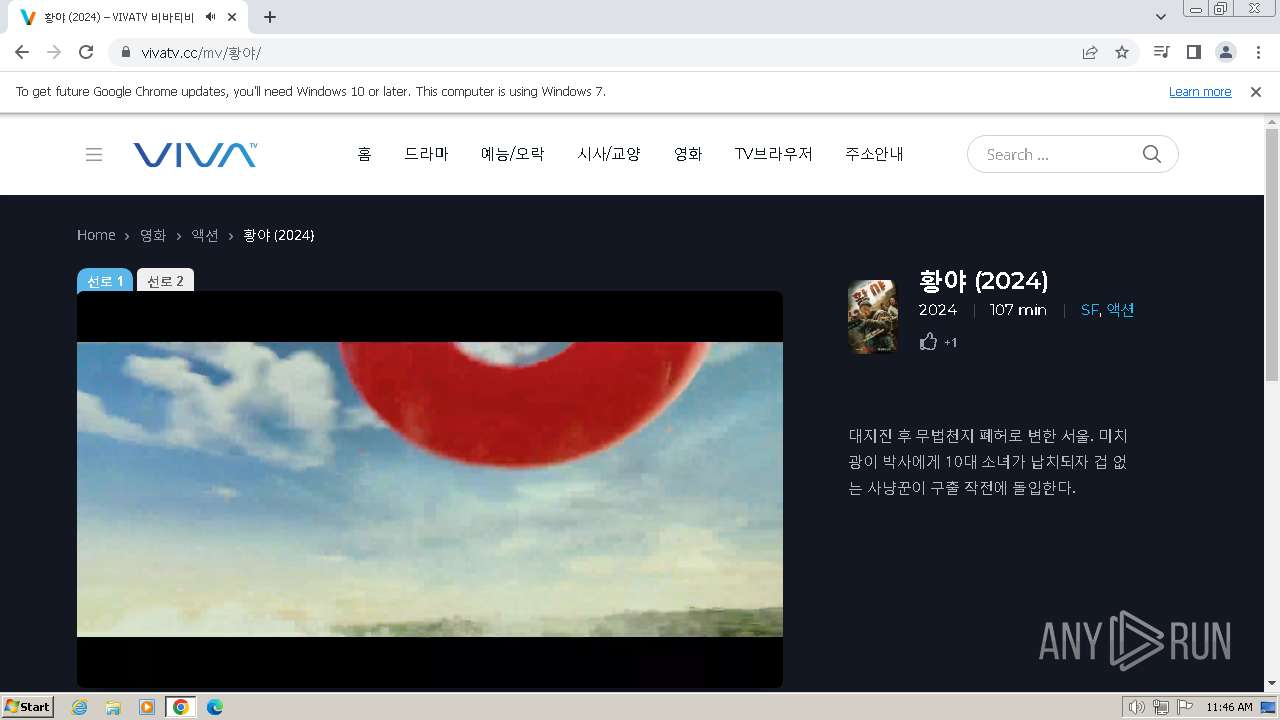
Task: Share this page icon
Action: (1090, 52)
